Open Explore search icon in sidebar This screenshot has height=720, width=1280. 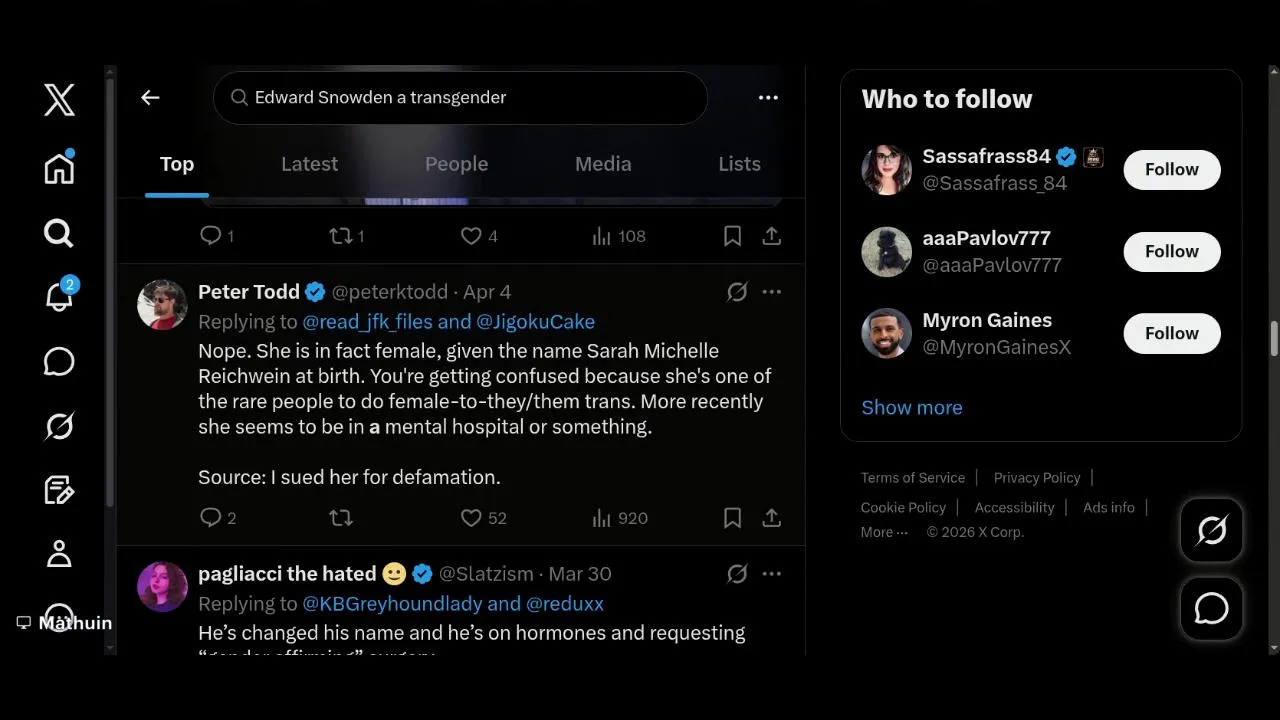coord(59,233)
